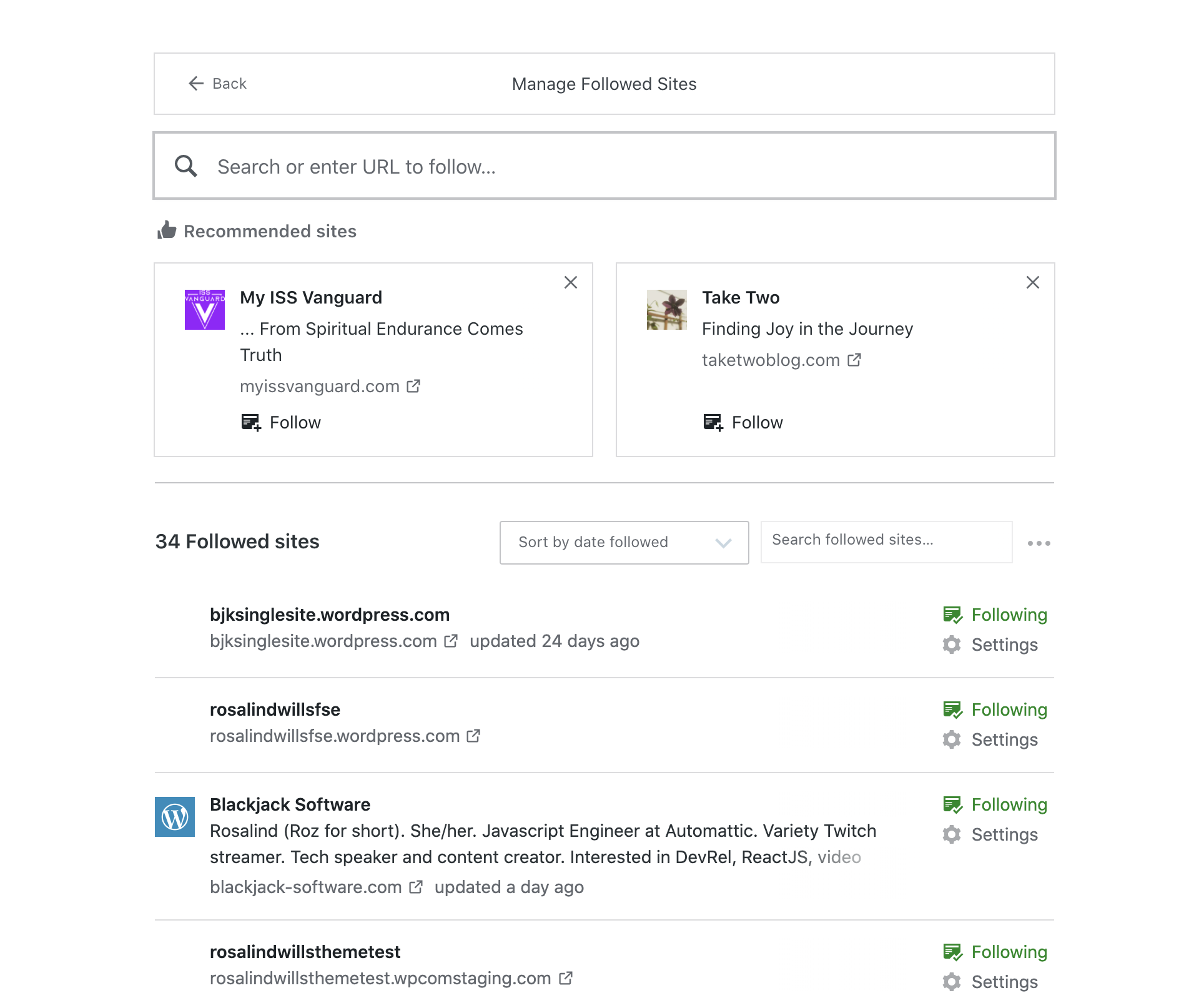Open taketwoblog.com external link icon
The height and width of the screenshot is (1008, 1204).
[854, 360]
